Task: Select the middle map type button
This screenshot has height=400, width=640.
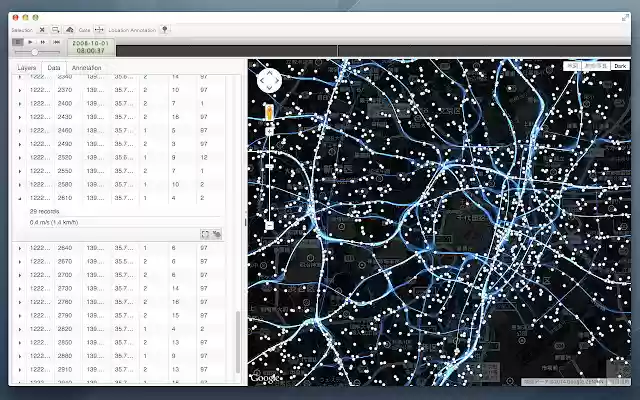Action: 596,66
